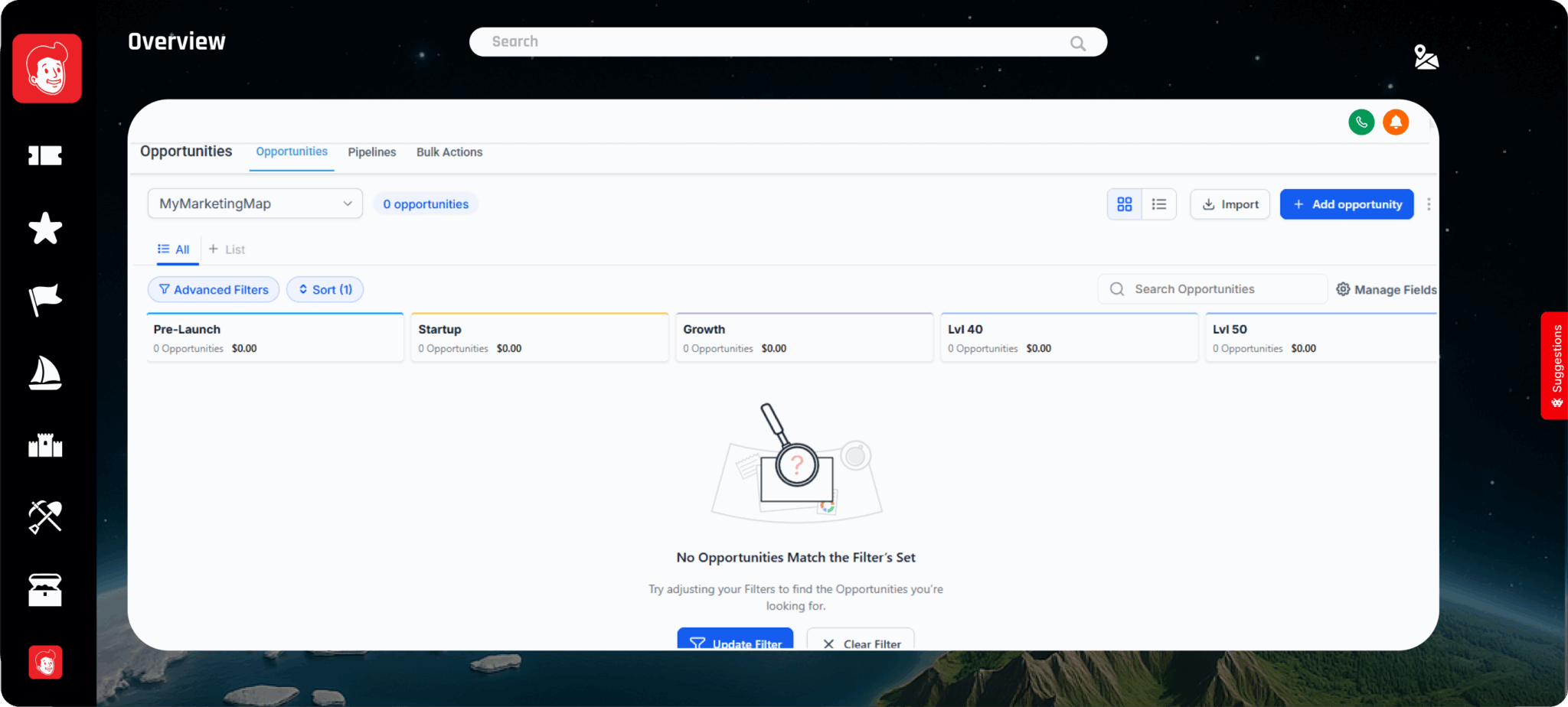The width and height of the screenshot is (1568, 707).
Task: Switch to list view layout
Action: tap(1159, 204)
